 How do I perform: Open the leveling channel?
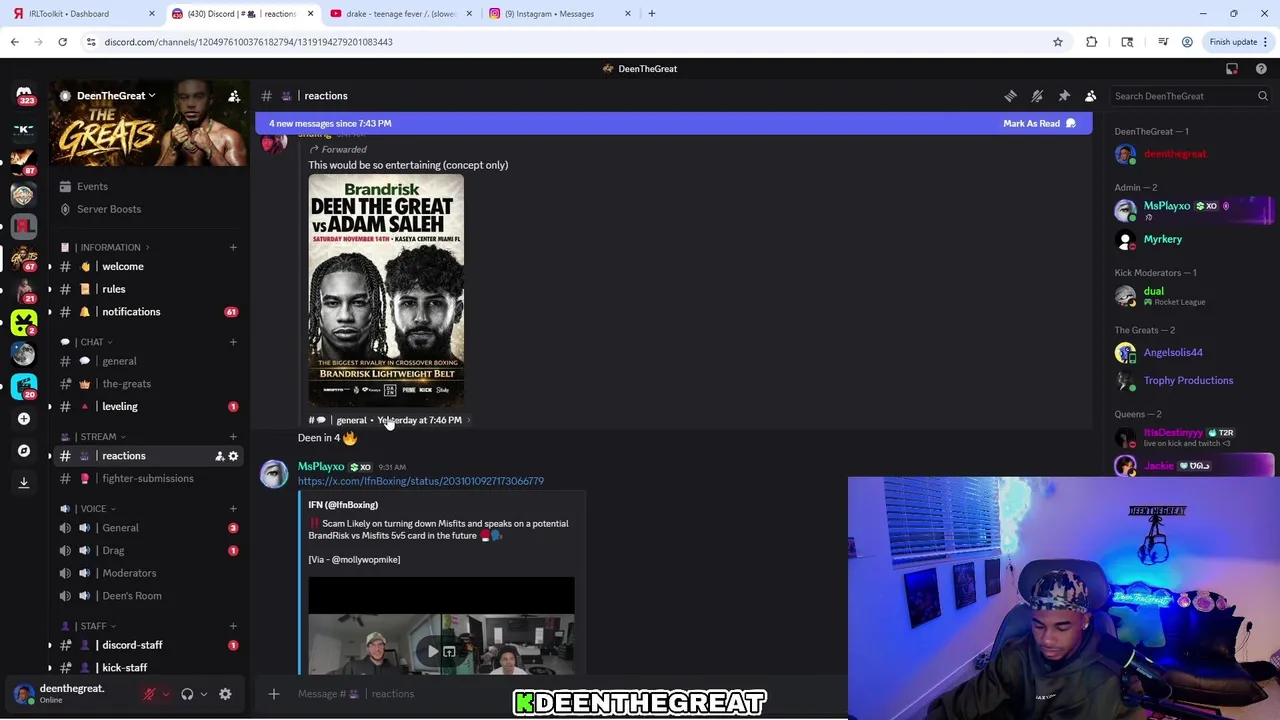(x=148, y=407)
